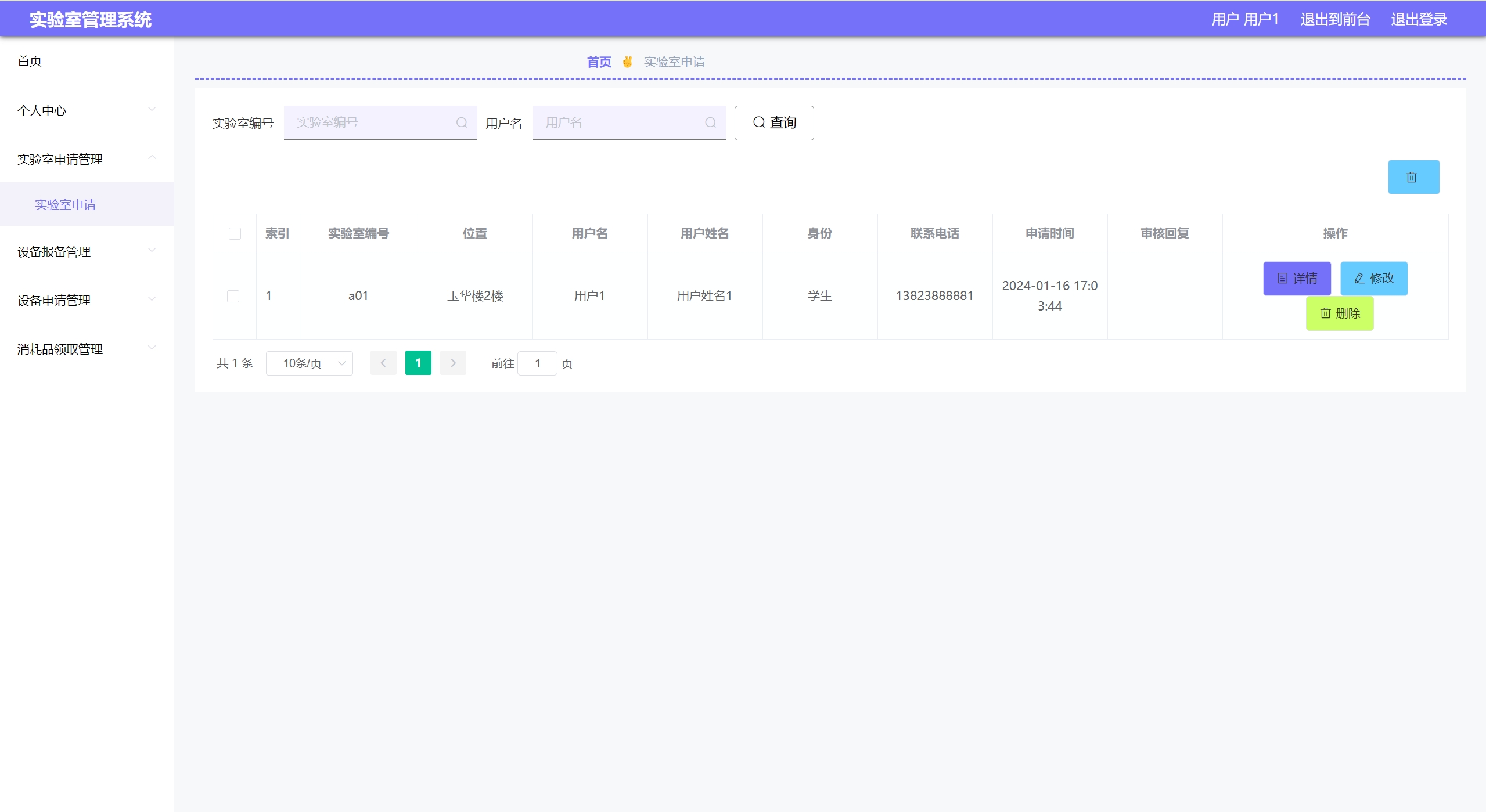Collapse the 实验室申请管理 sidebar menu
Image resolution: width=1486 pixels, height=812 pixels.
pos(87,159)
